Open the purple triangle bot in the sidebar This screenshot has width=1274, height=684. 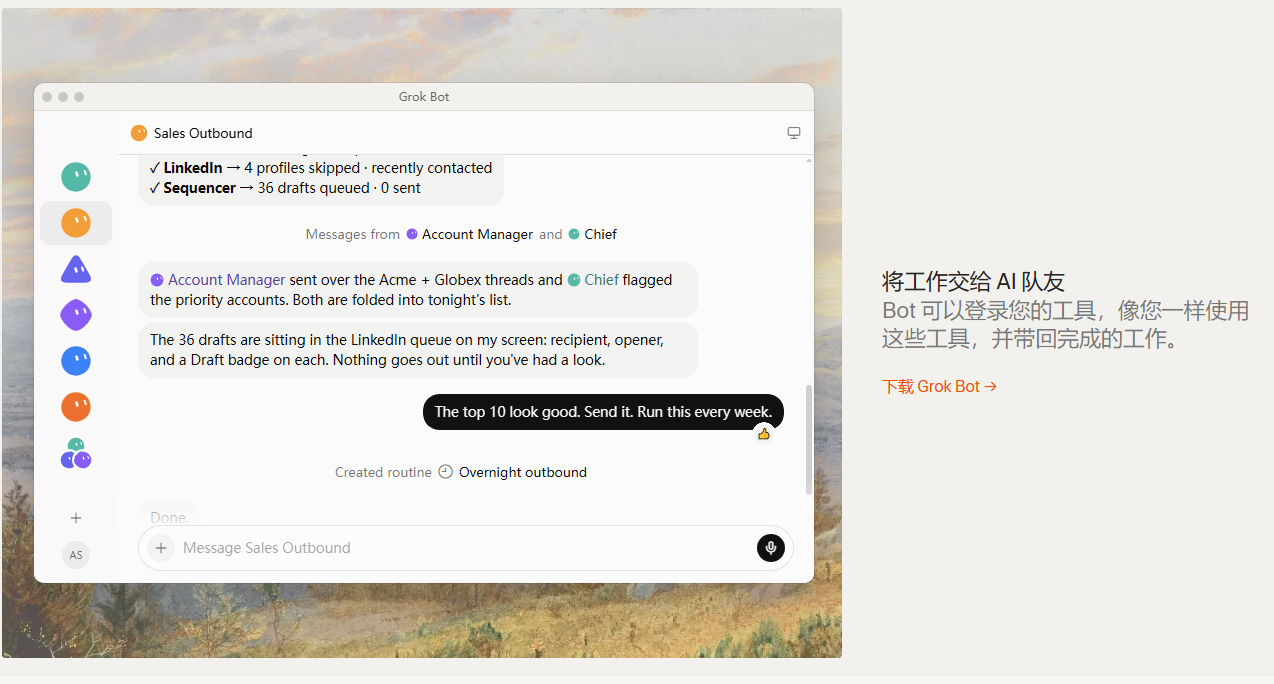[x=76, y=269]
